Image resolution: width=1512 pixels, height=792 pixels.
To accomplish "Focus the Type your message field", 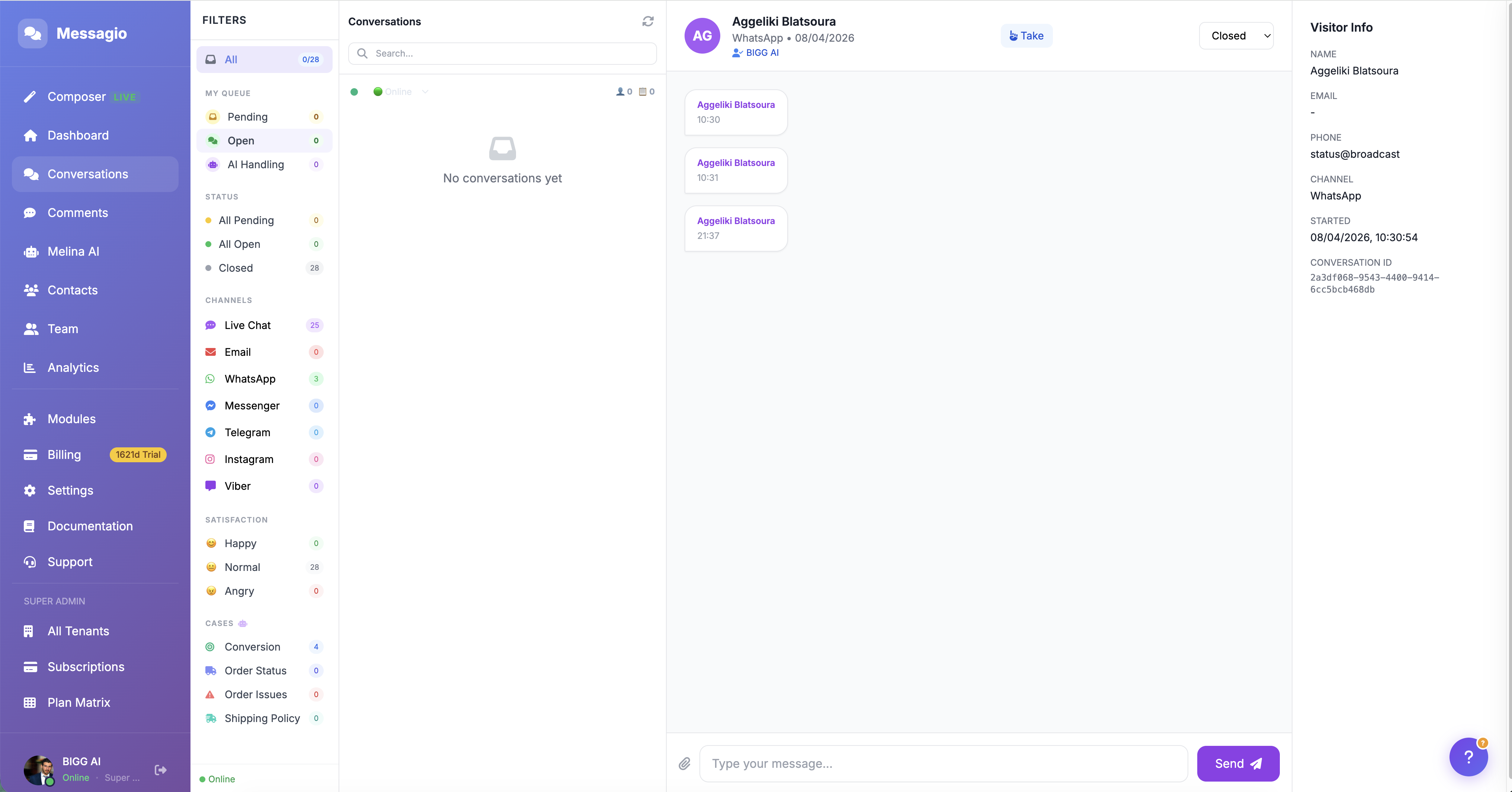I will point(943,763).
